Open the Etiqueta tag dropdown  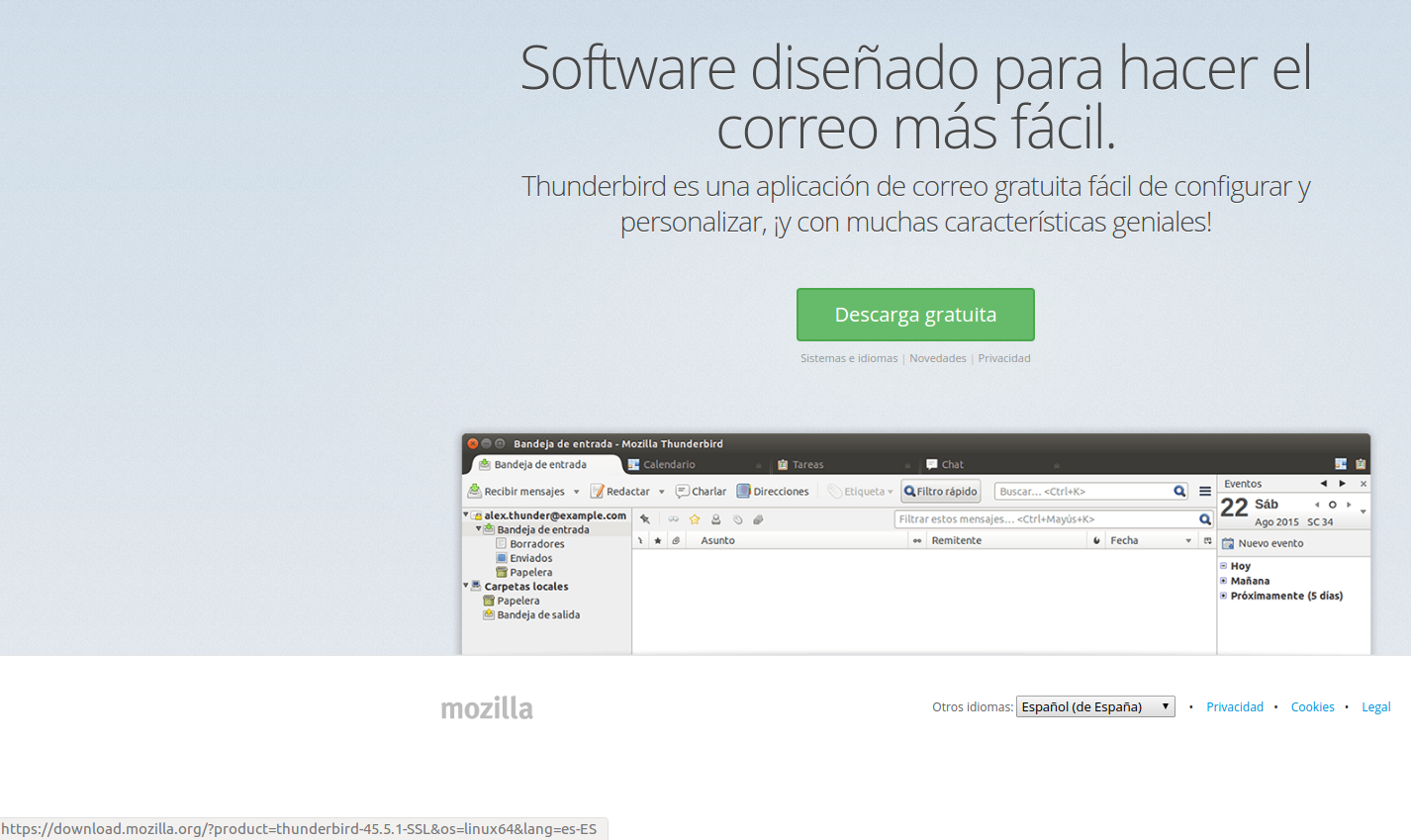[861, 491]
